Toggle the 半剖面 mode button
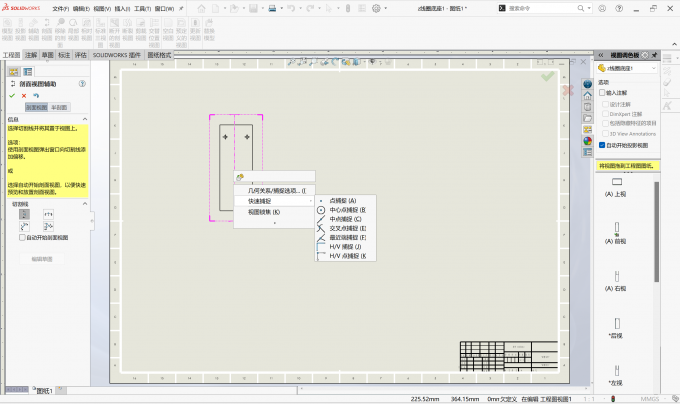Image resolution: width=680 pixels, height=404 pixels. (x=59, y=108)
